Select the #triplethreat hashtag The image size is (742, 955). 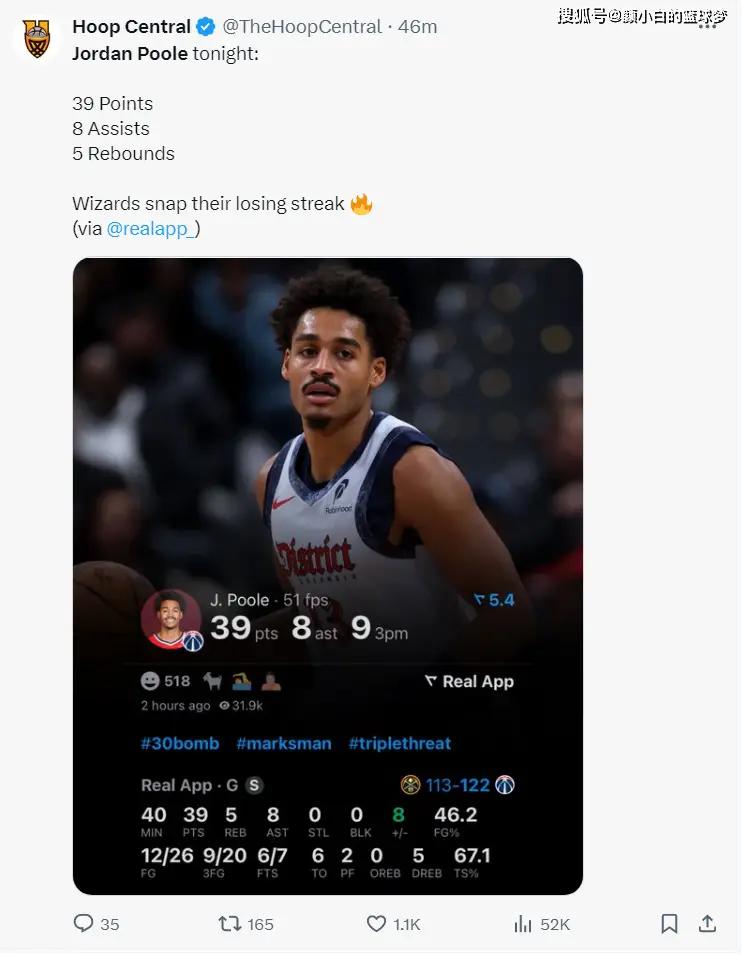pos(399,743)
